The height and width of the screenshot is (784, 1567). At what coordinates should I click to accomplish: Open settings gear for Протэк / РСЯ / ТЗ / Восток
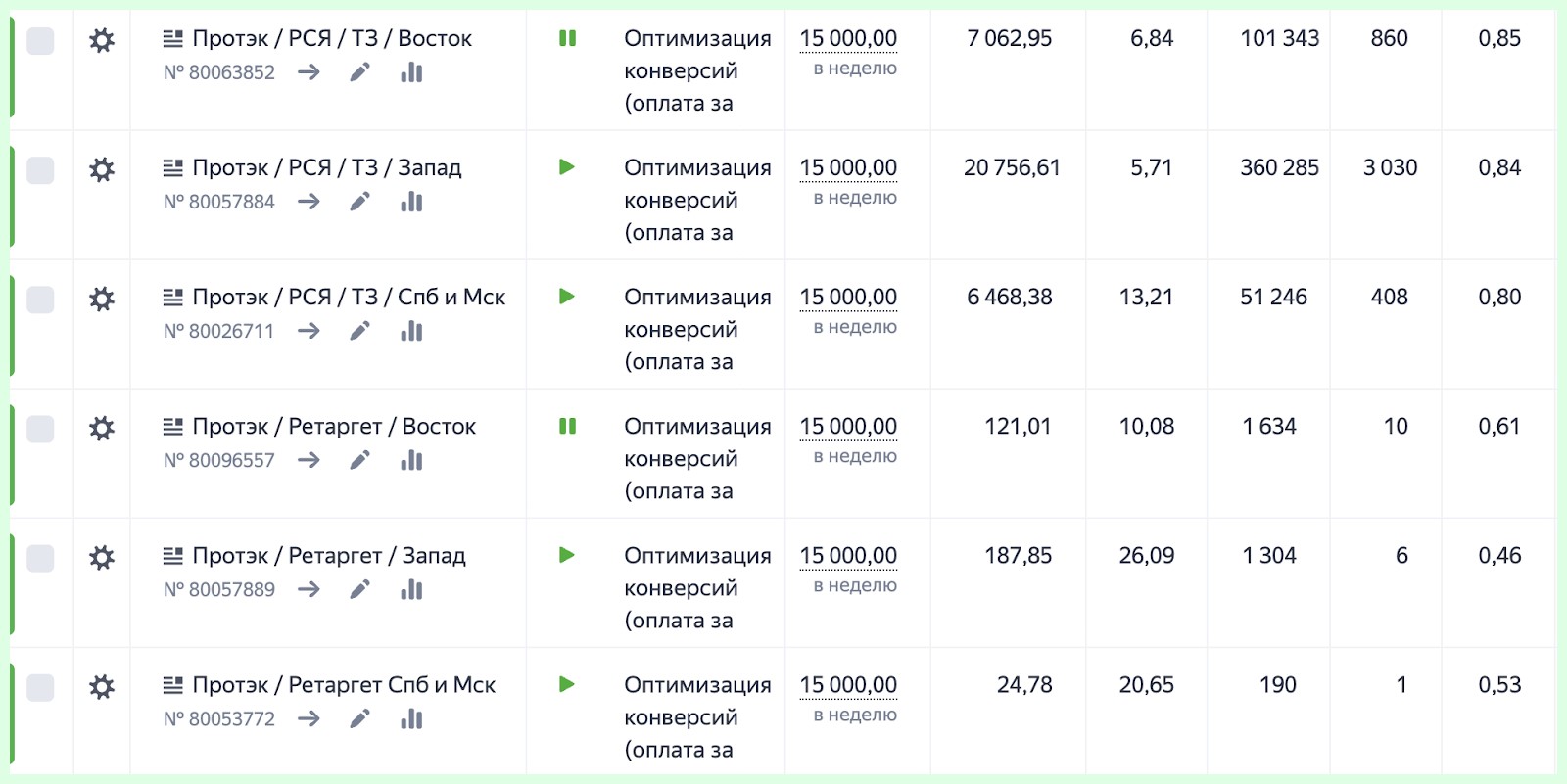pyautogui.click(x=102, y=41)
